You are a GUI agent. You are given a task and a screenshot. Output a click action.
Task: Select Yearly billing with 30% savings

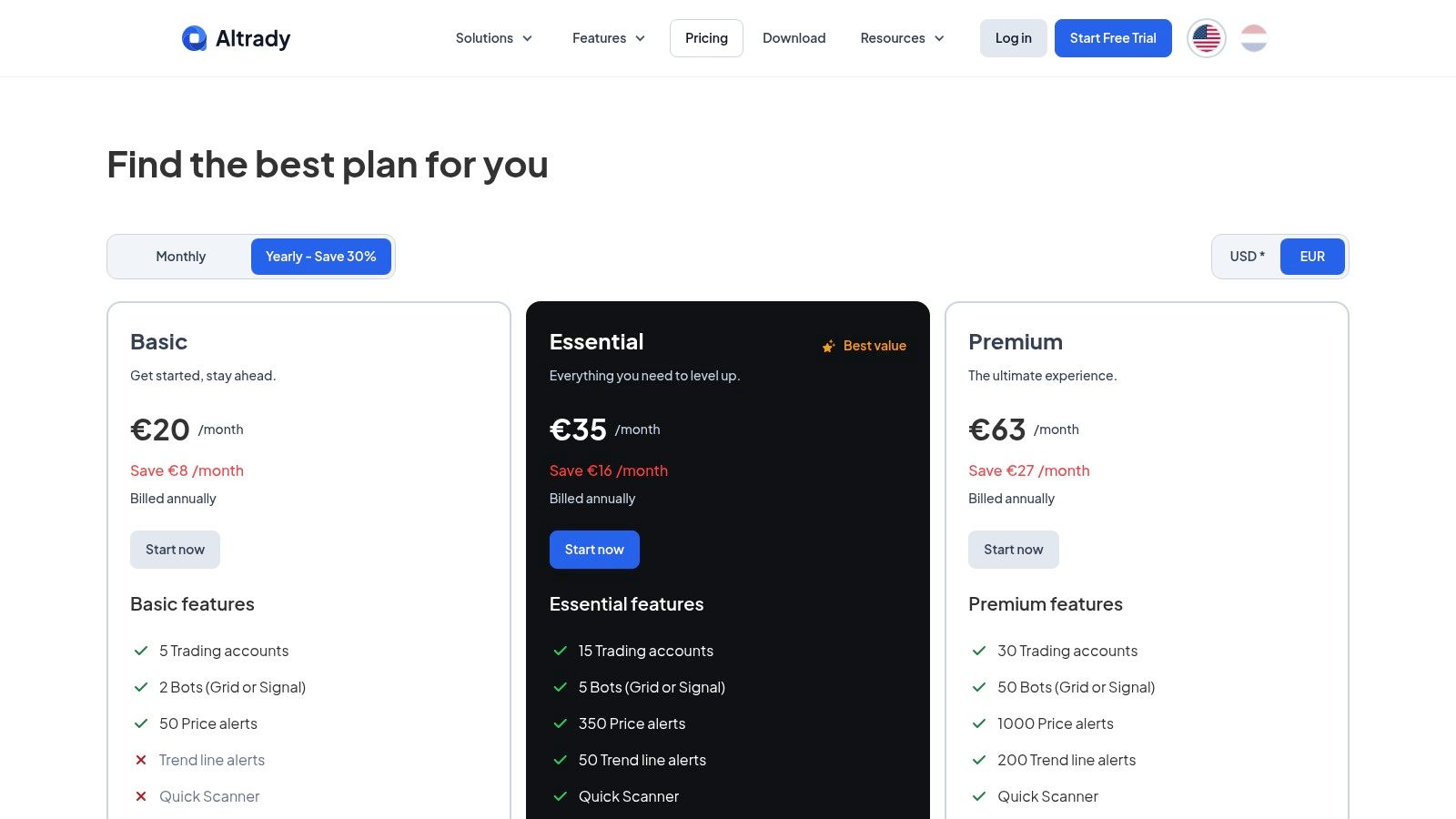click(321, 256)
